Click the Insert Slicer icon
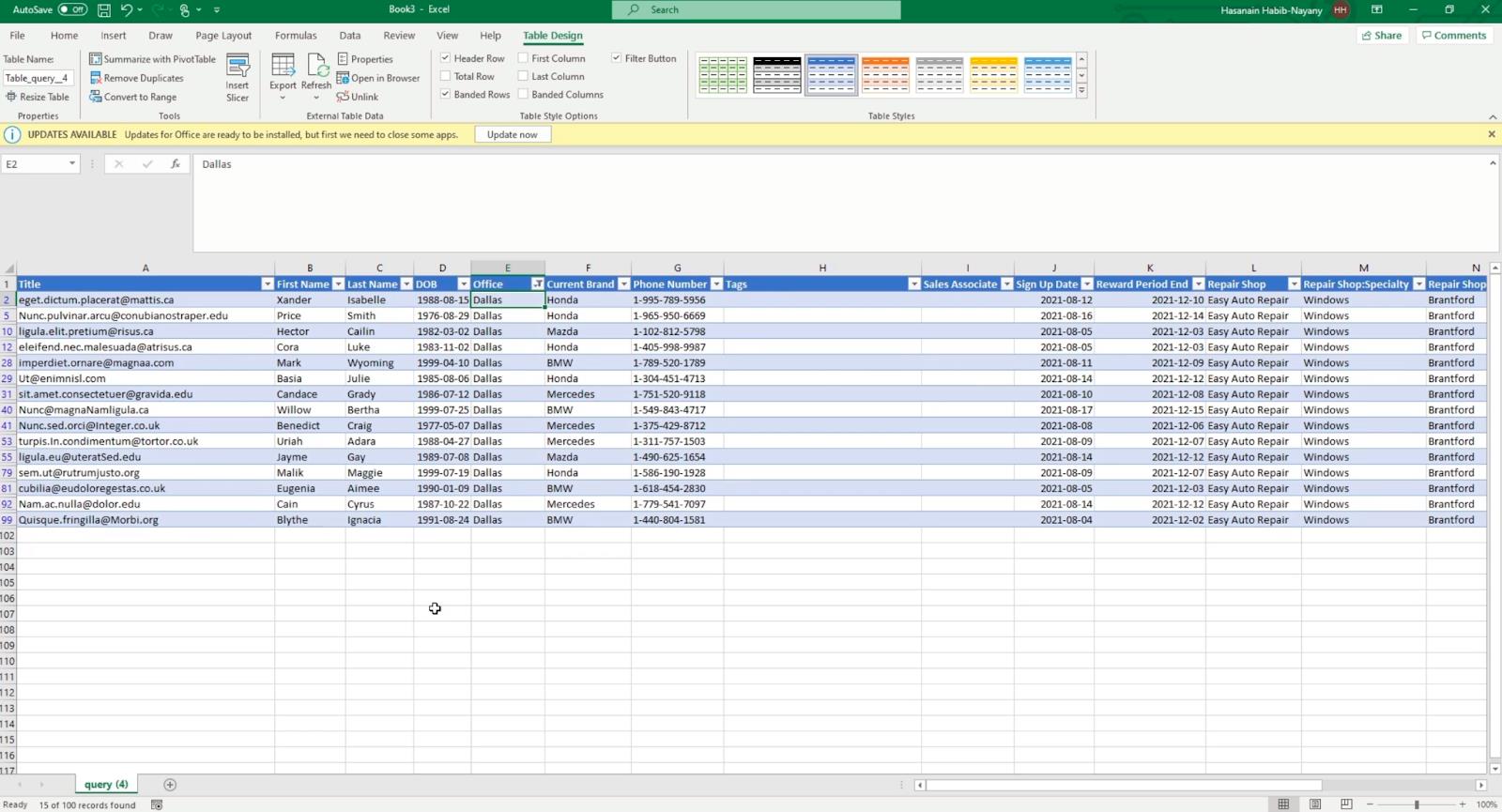This screenshot has width=1502, height=812. pyautogui.click(x=238, y=66)
